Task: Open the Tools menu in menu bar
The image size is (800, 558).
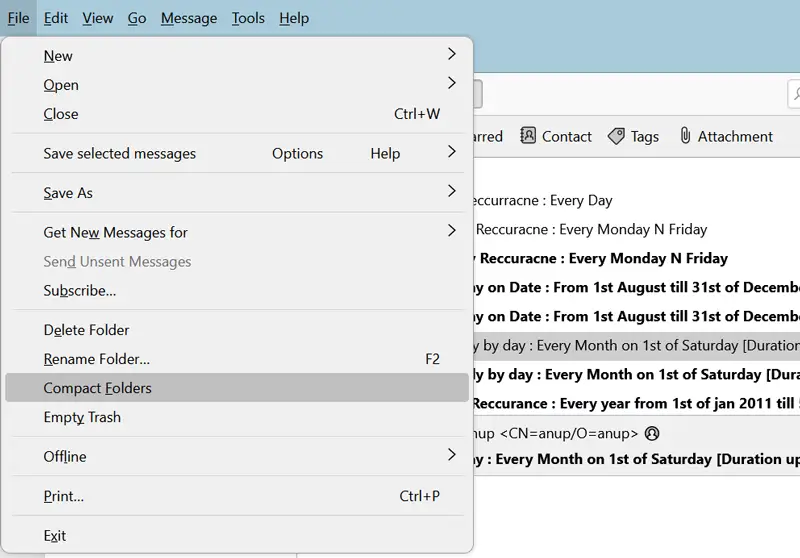Action: 248,18
